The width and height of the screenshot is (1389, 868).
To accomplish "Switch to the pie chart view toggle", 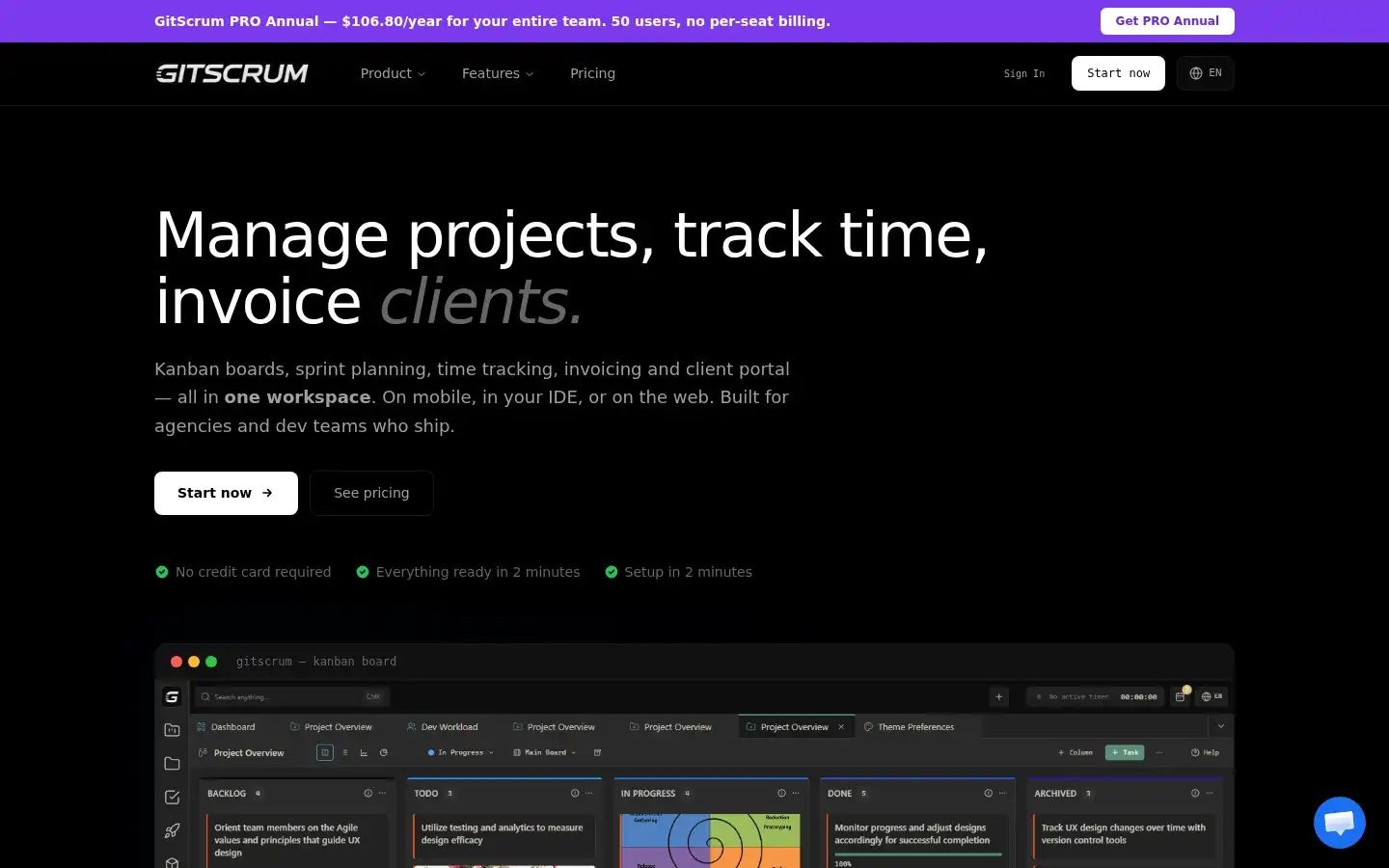I will [x=384, y=752].
